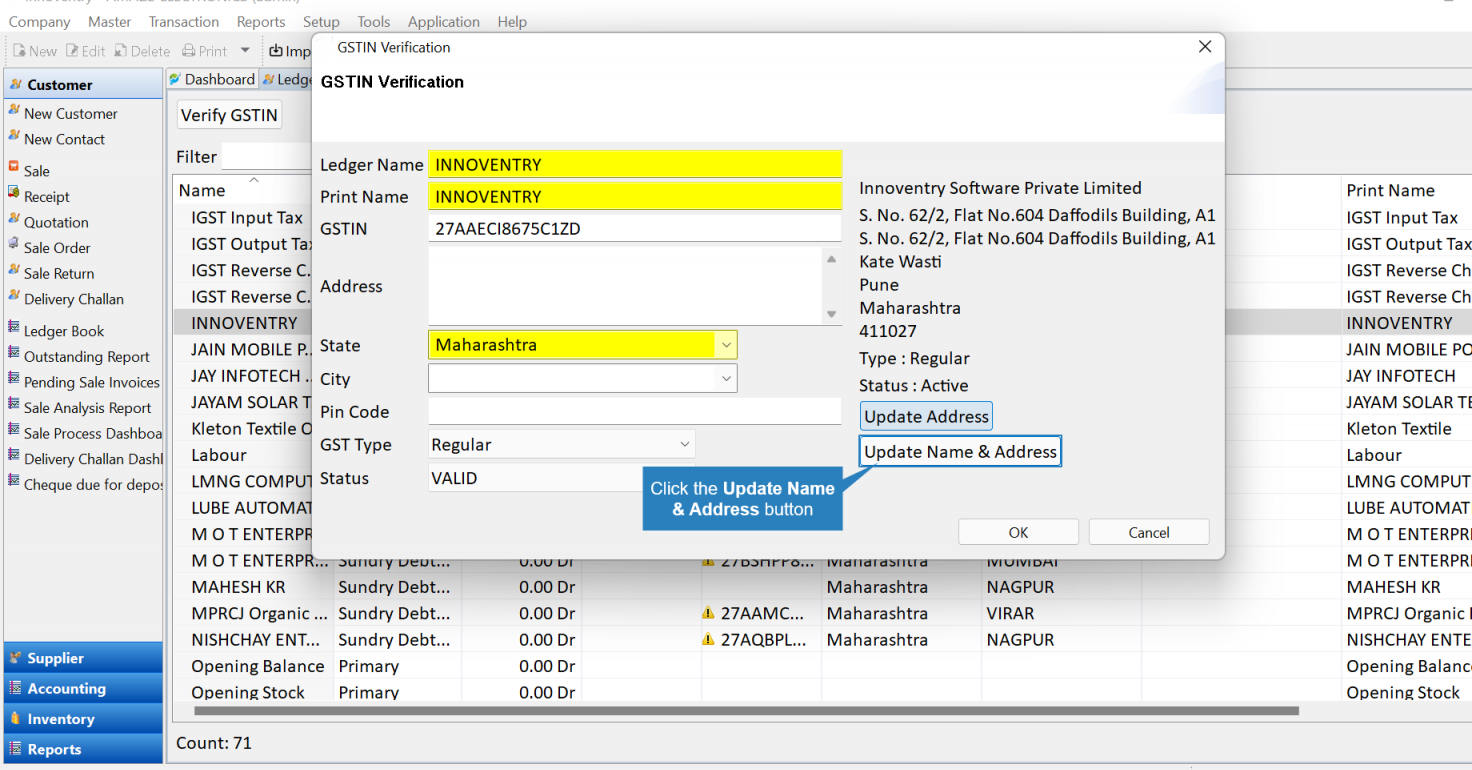Click the Address box scroll down arrow
1472x770 pixels.
pyautogui.click(x=831, y=315)
